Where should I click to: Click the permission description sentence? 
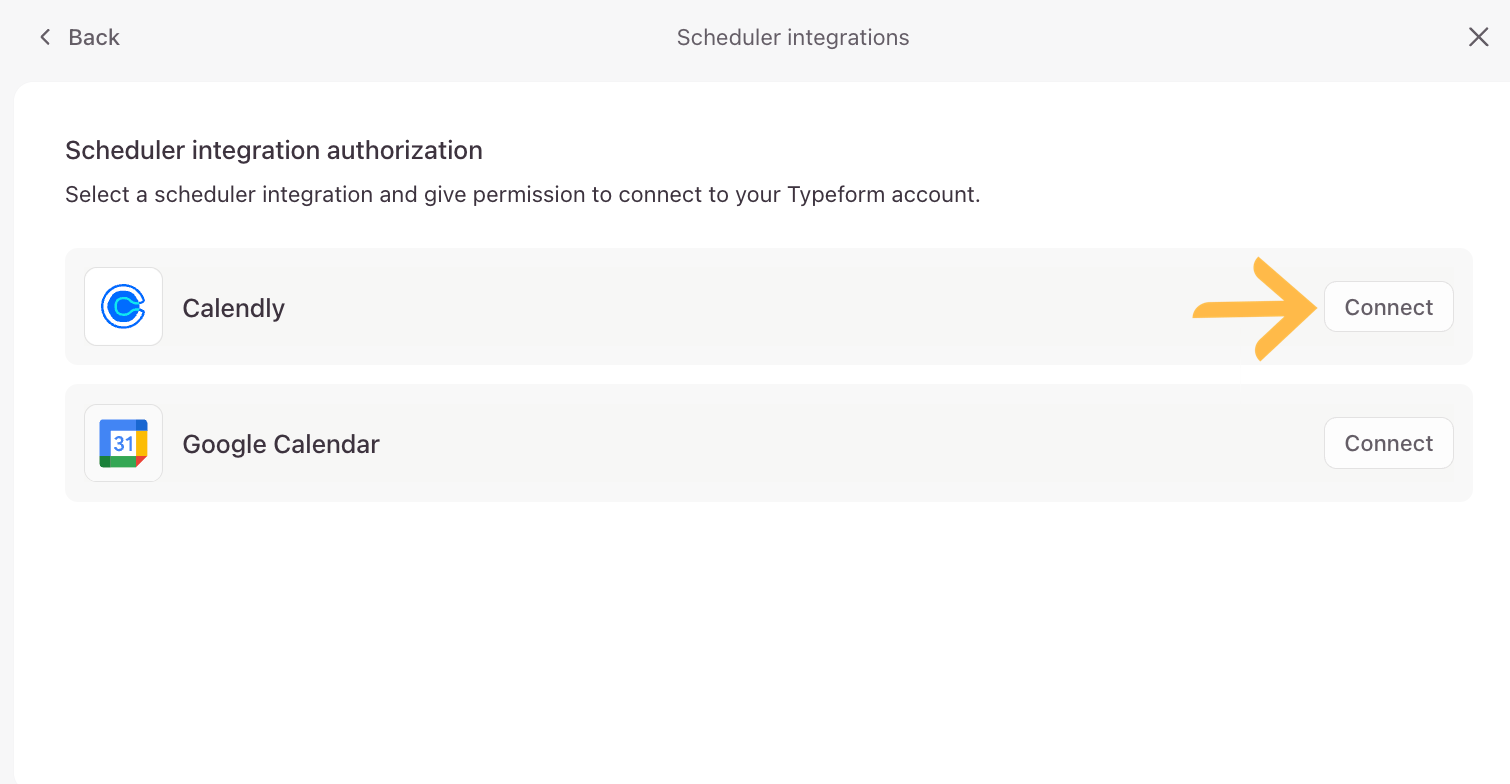point(522,194)
